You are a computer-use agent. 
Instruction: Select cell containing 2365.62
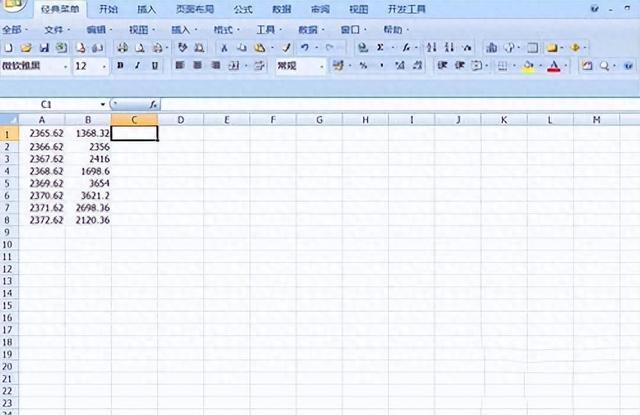tap(42, 133)
